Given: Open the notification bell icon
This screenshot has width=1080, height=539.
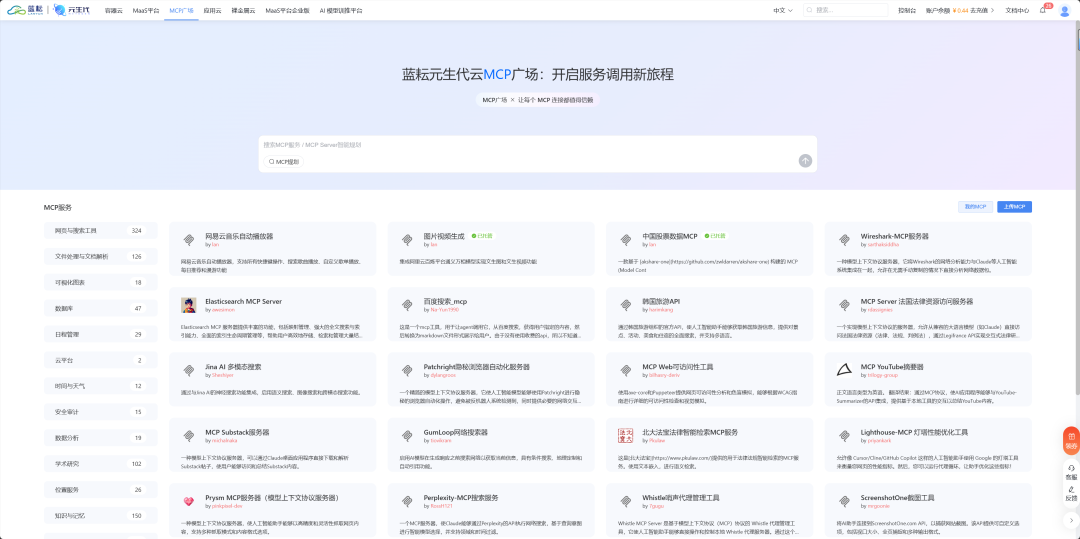Looking at the screenshot, I should click(1042, 10).
